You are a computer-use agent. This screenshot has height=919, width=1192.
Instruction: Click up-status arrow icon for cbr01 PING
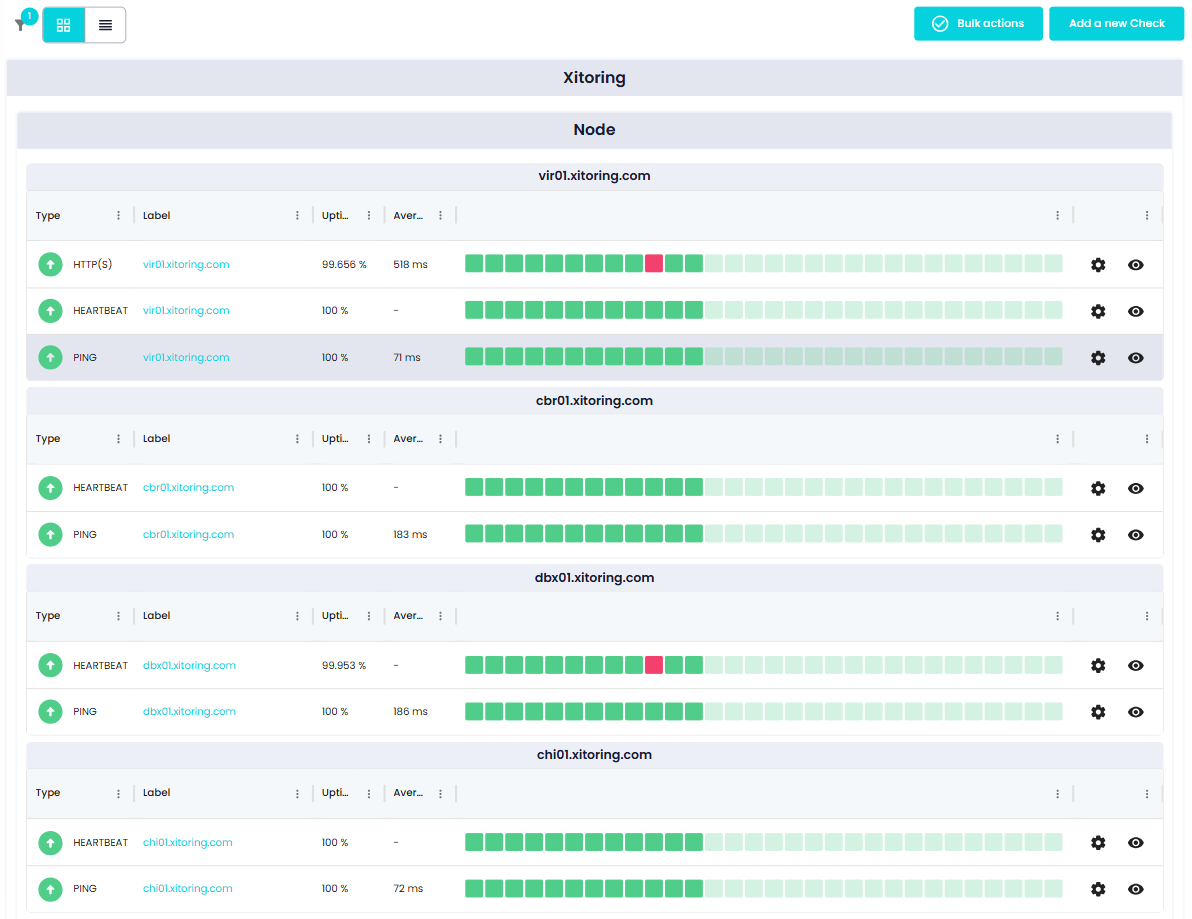pos(50,534)
